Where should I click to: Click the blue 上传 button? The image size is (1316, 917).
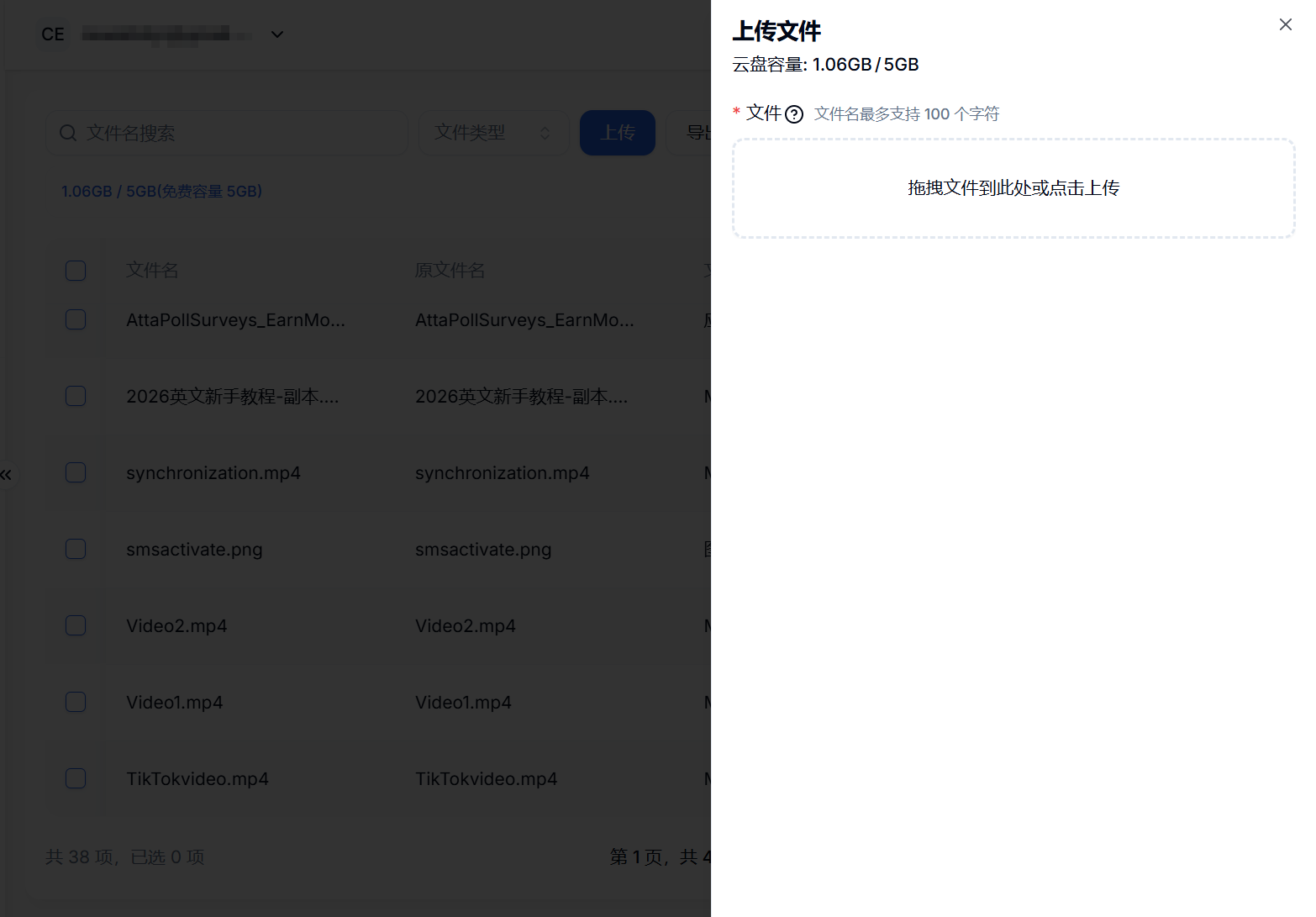pyautogui.click(x=618, y=133)
